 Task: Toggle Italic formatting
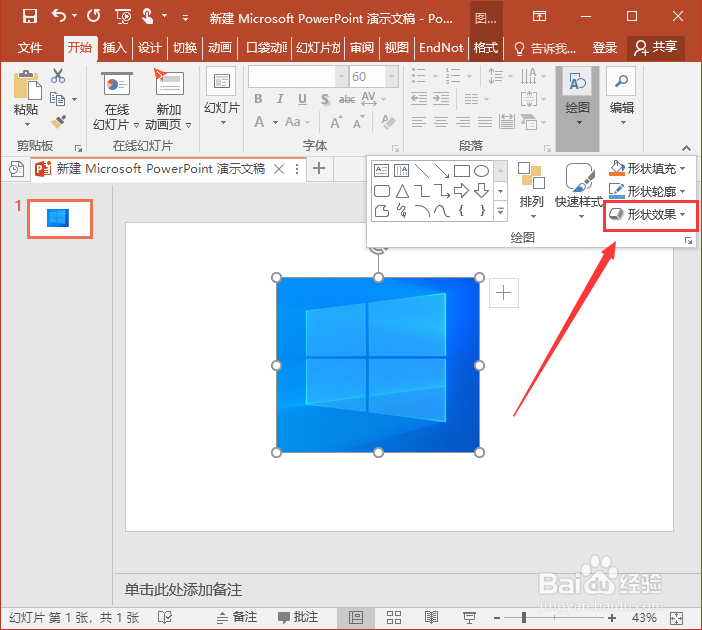[x=280, y=99]
